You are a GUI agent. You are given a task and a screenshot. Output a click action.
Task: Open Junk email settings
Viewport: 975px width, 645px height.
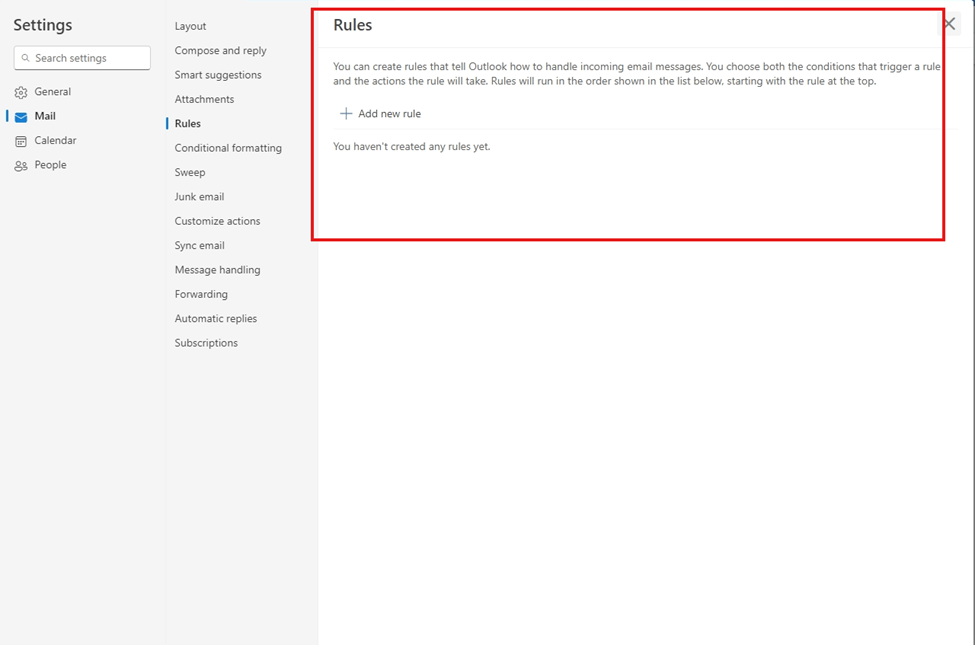199,196
